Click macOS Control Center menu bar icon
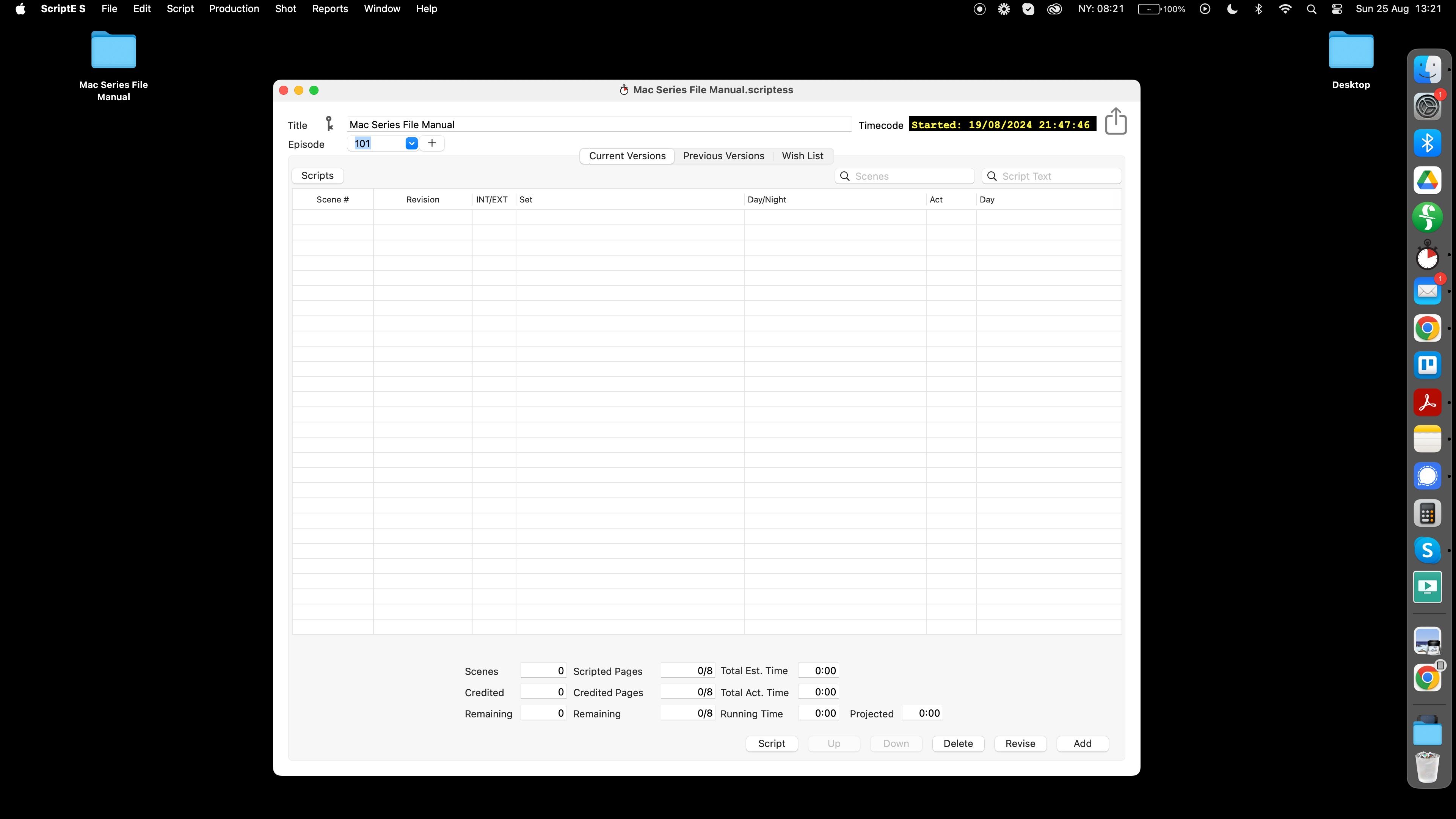1456x819 pixels. 1337,9
